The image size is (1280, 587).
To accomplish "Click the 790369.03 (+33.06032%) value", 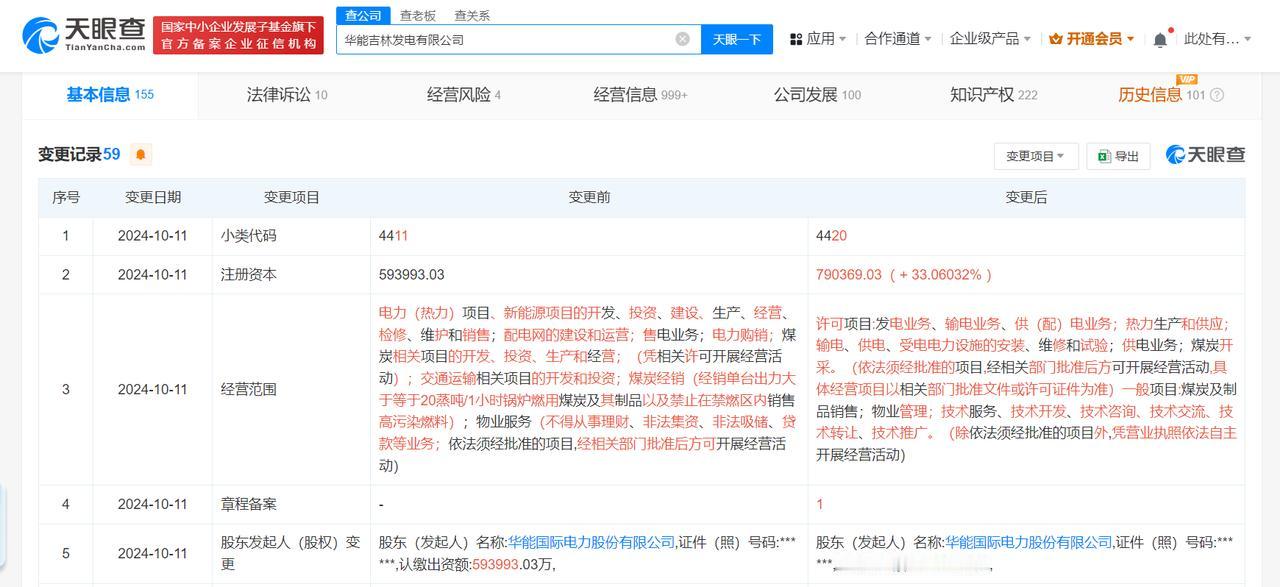I will click(904, 274).
